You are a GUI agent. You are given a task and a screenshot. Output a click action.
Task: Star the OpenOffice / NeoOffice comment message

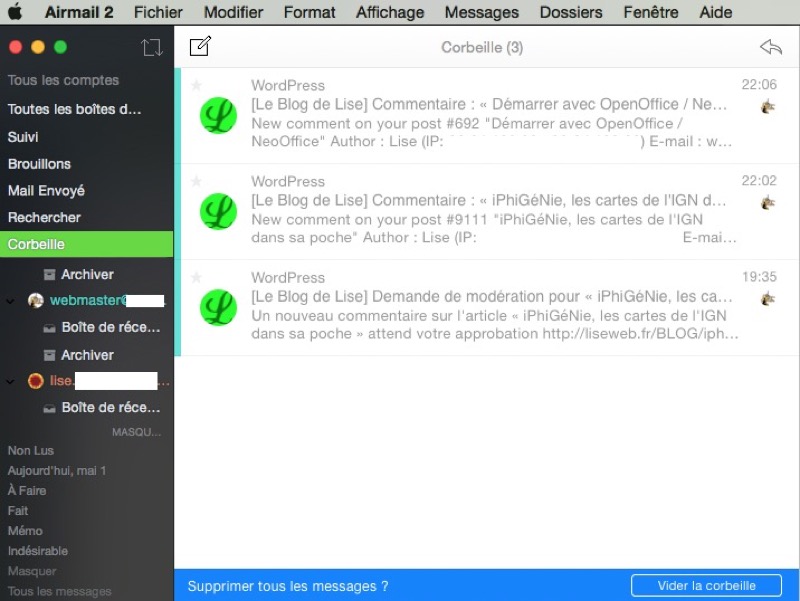tap(197, 85)
